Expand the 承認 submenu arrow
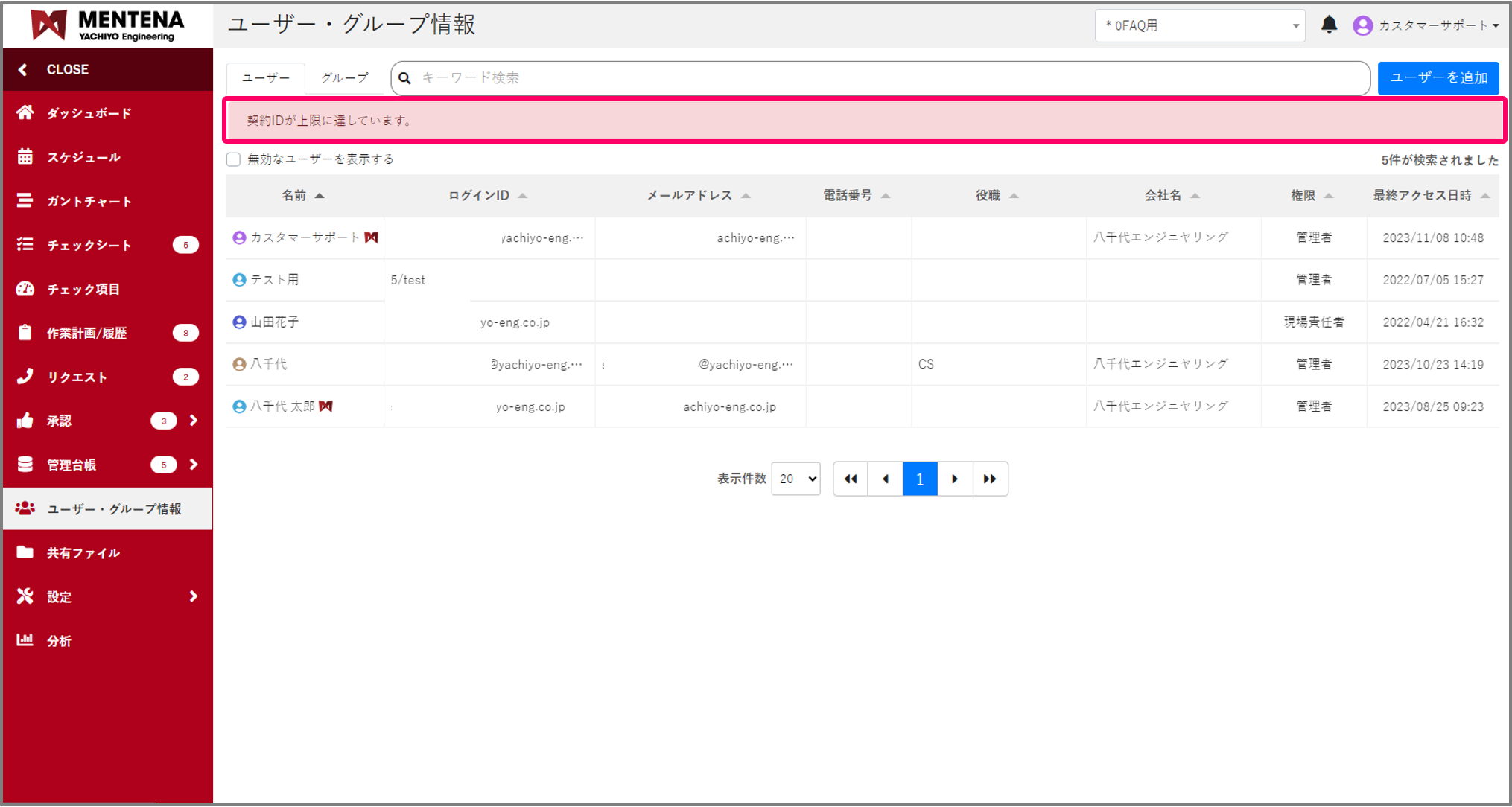This screenshot has width=1512, height=807. point(194,421)
